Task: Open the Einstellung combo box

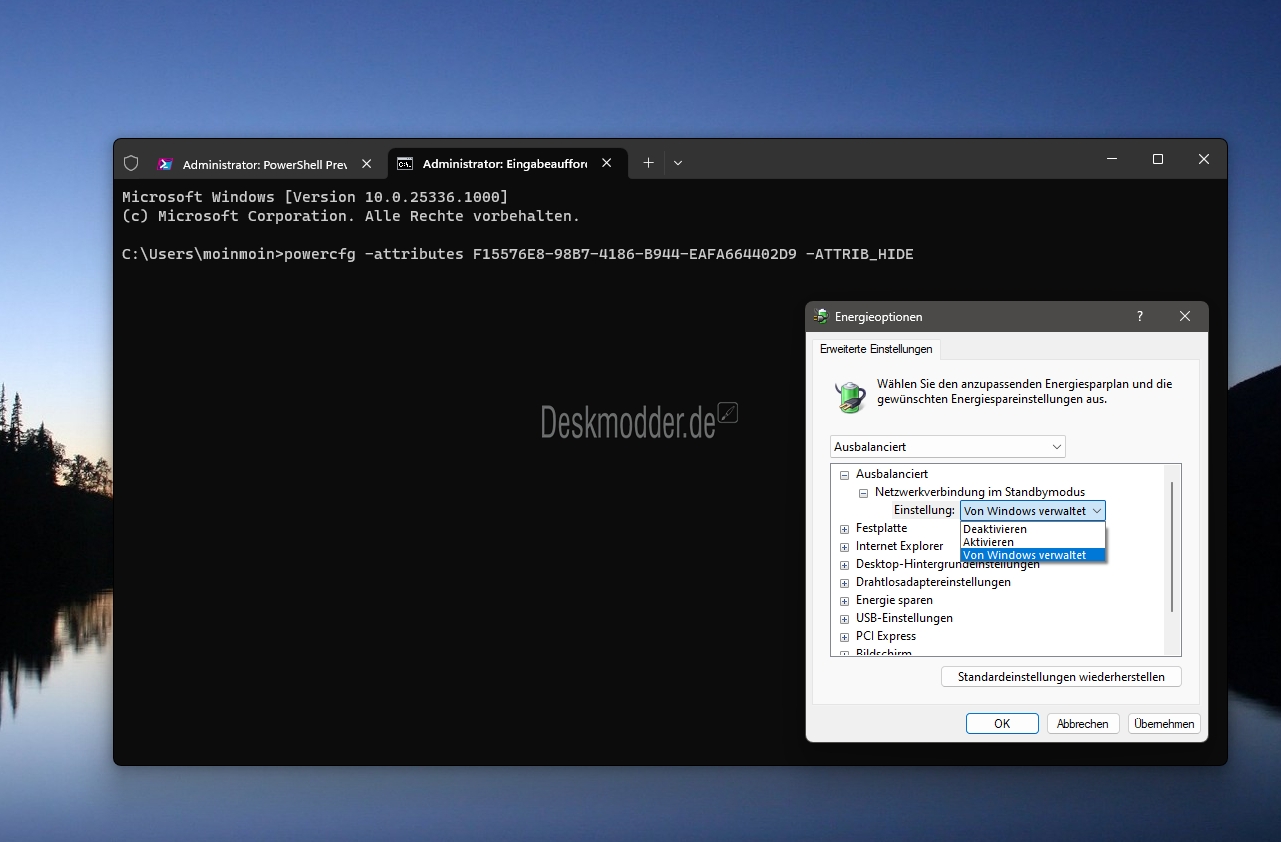Action: coord(1033,510)
